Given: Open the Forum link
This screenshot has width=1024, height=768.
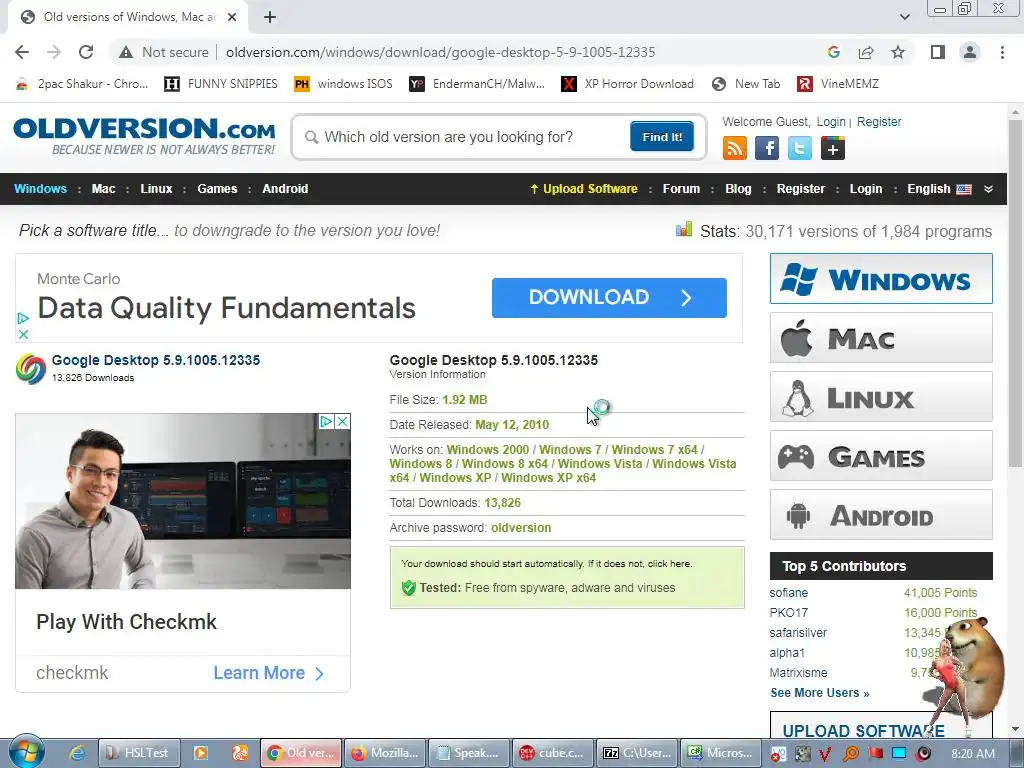Looking at the screenshot, I should (681, 189).
